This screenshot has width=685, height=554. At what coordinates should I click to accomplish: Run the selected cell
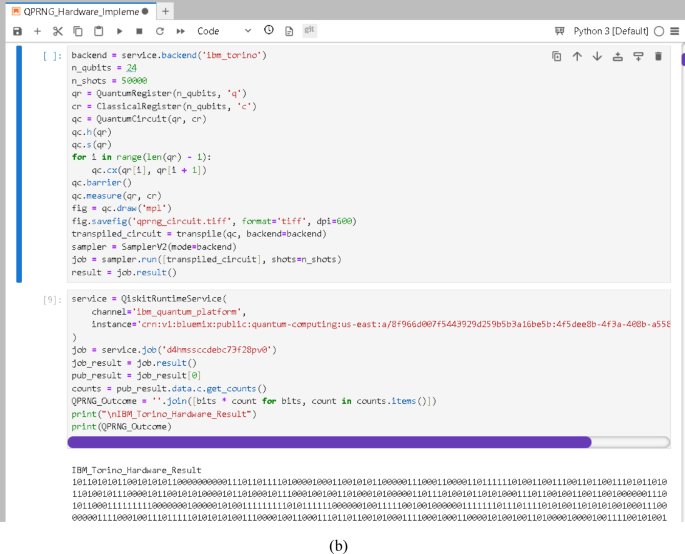tap(119, 31)
